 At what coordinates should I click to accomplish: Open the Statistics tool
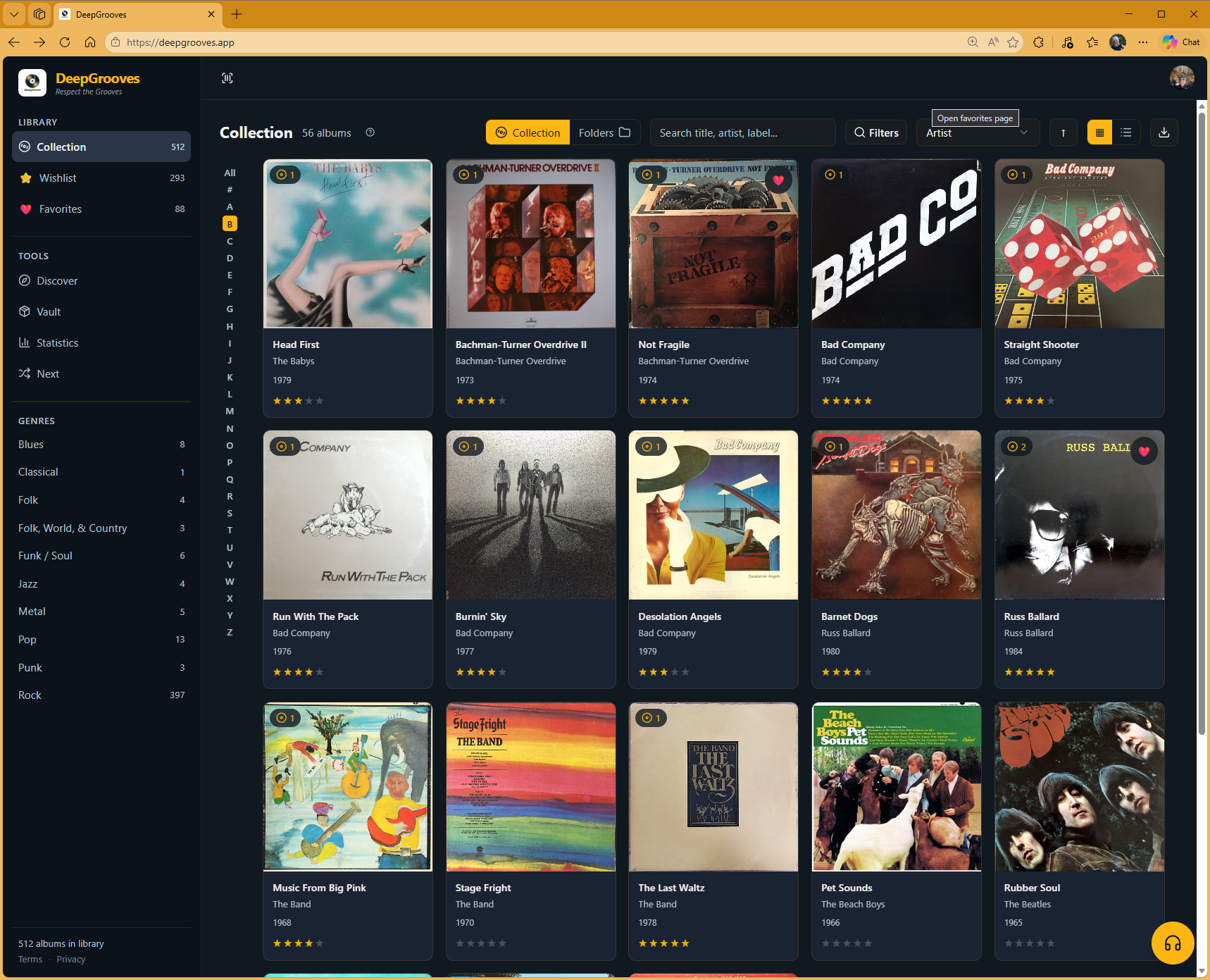click(101, 342)
